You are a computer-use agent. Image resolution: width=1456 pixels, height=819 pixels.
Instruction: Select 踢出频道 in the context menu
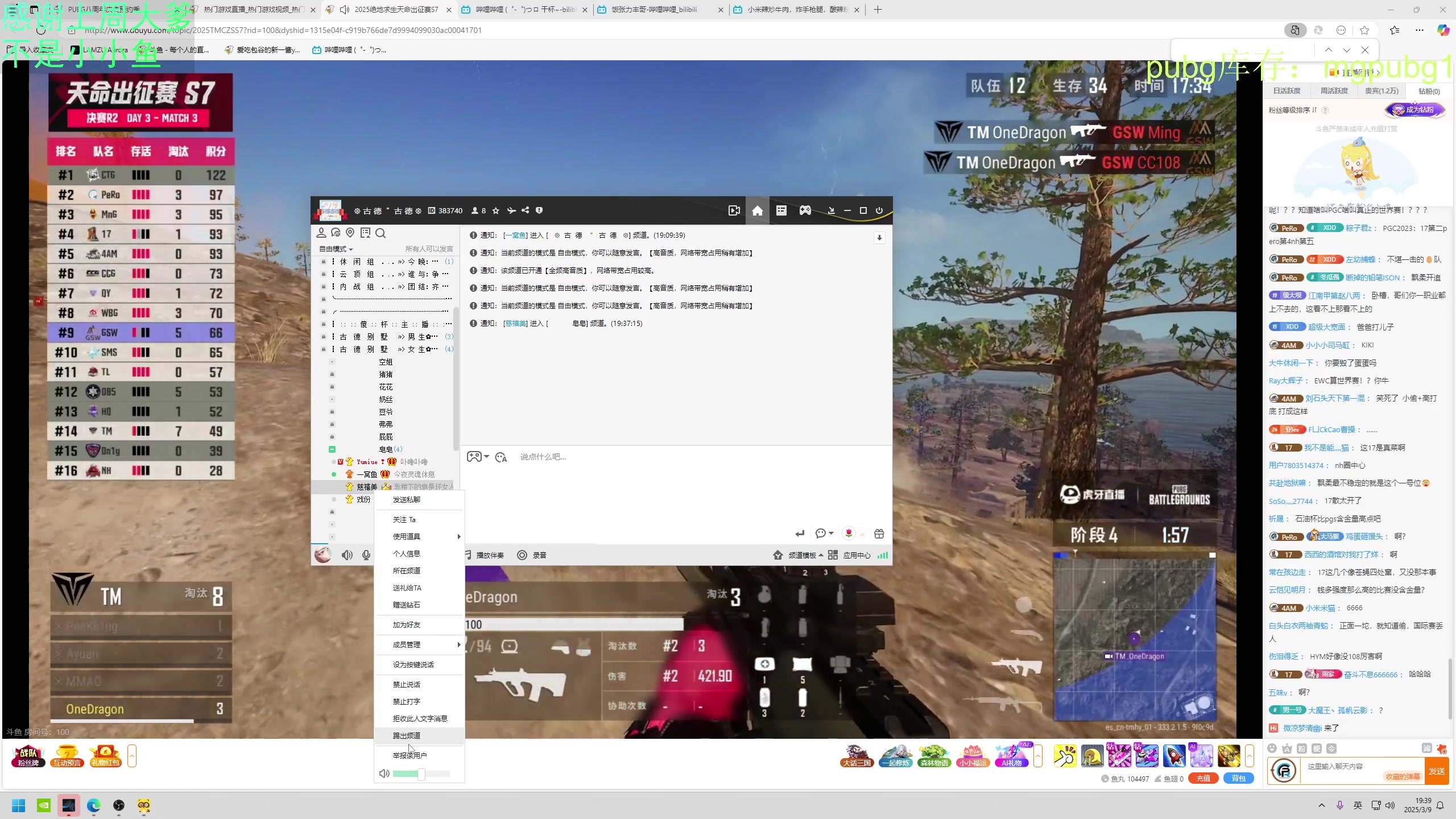click(407, 735)
